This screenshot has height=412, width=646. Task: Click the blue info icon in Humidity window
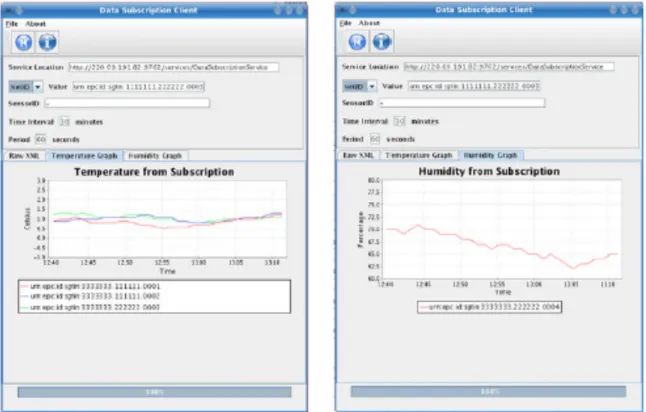pyautogui.click(x=382, y=42)
